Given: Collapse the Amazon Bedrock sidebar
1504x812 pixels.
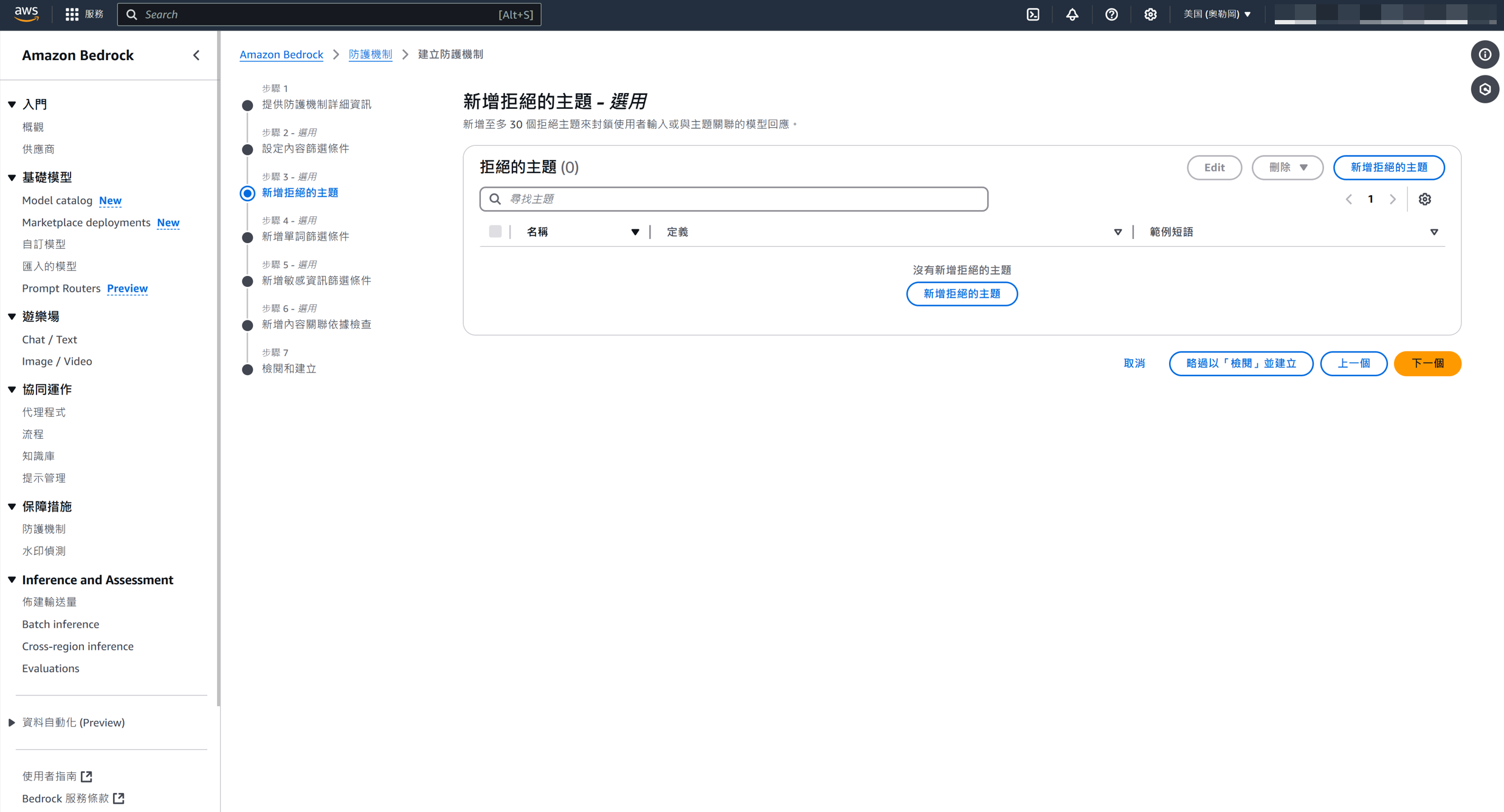Looking at the screenshot, I should click(x=196, y=55).
